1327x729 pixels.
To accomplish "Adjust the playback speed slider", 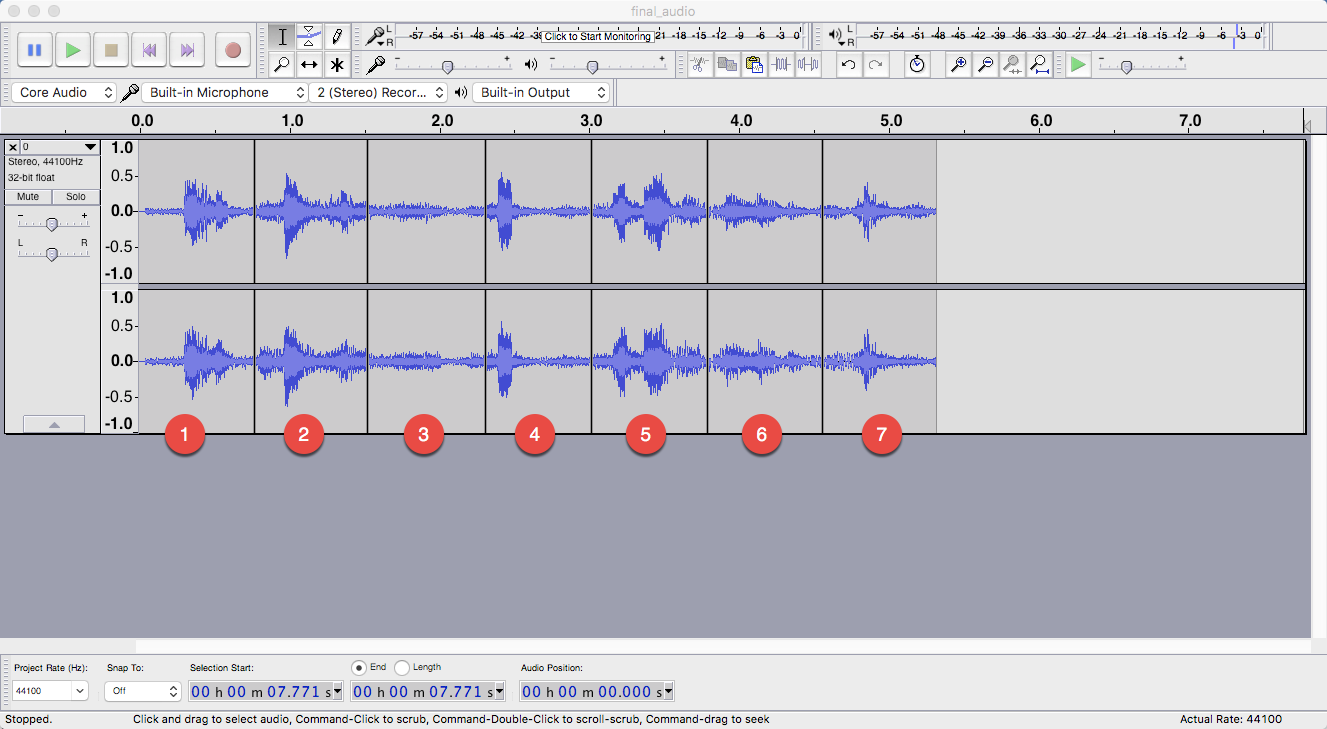I will 1127,67.
